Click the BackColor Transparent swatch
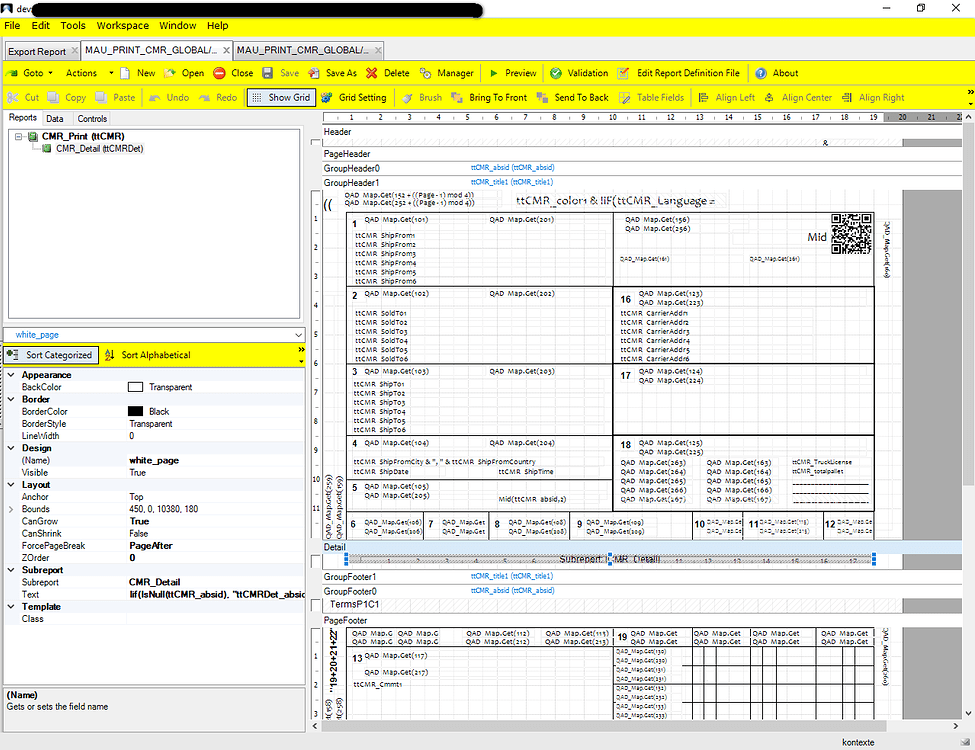The height and width of the screenshot is (750, 975). click(135, 387)
